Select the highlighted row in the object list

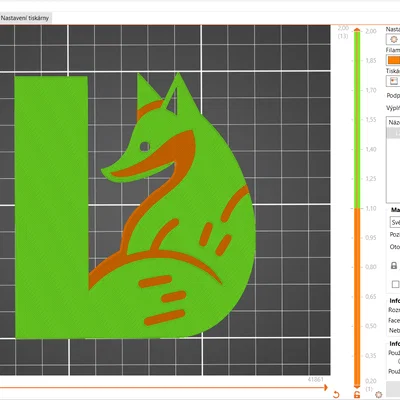[393, 133]
